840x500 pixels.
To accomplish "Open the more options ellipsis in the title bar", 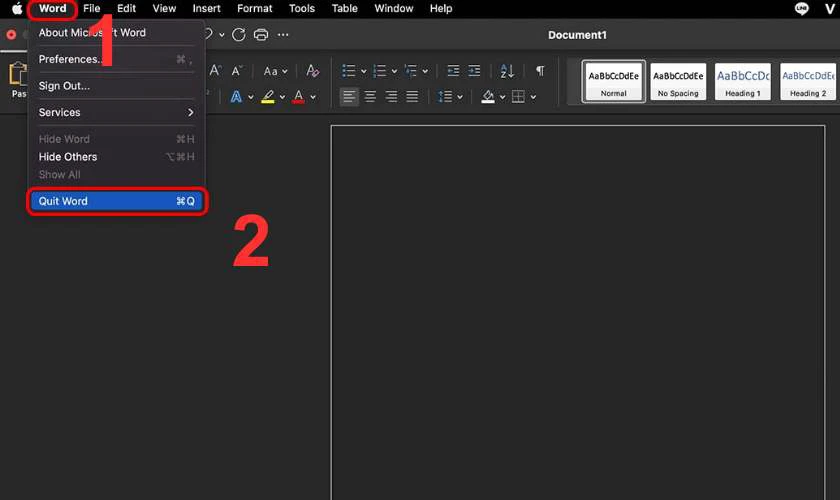I will [283, 35].
